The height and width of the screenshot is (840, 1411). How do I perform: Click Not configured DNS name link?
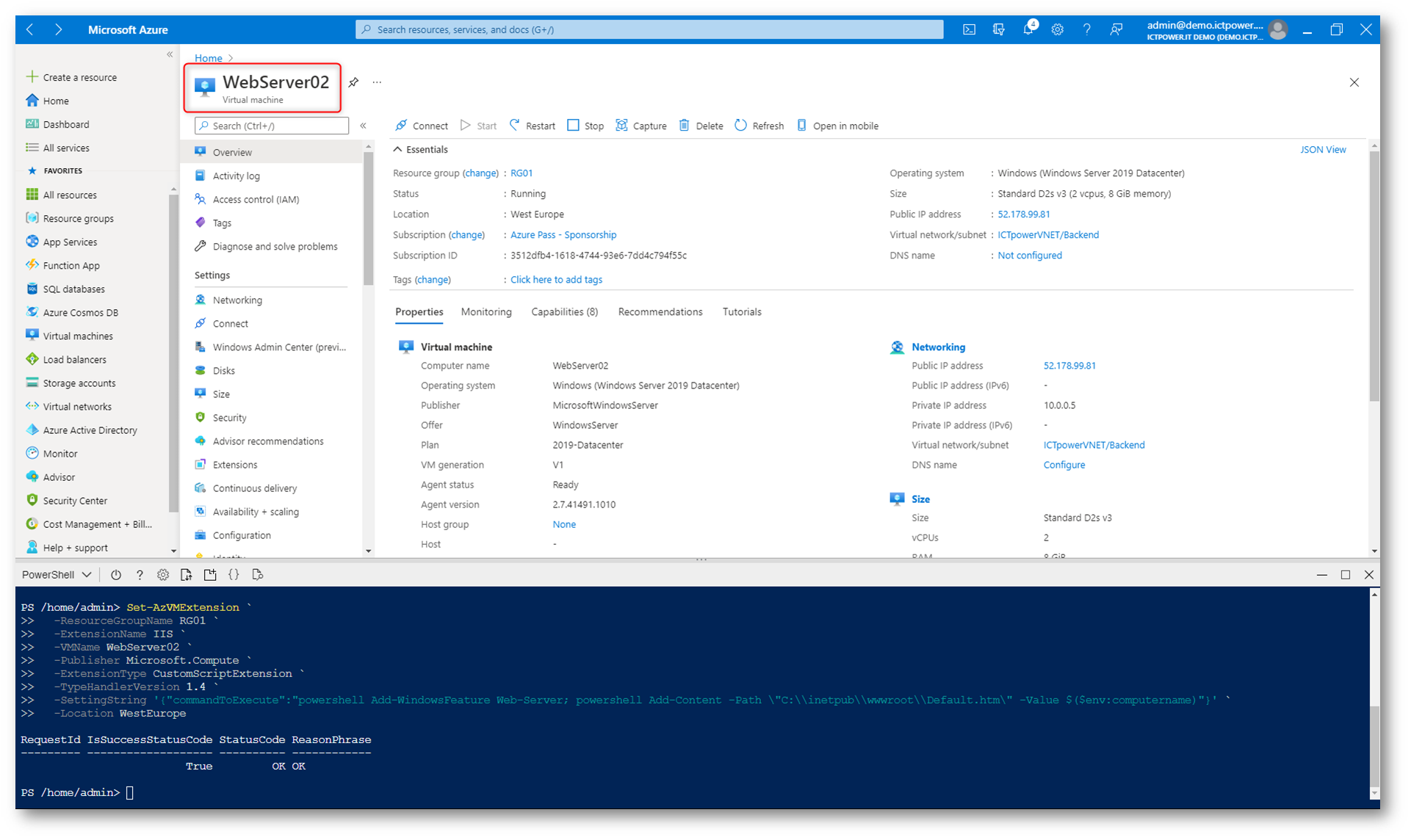tap(1030, 256)
